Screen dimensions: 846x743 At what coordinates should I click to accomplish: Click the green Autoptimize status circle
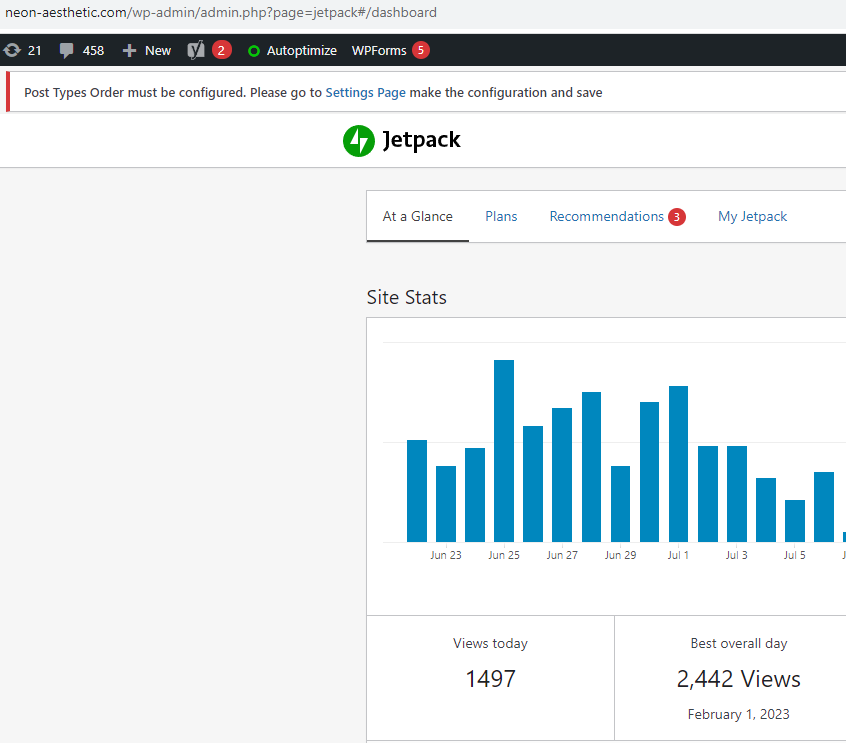tap(254, 51)
